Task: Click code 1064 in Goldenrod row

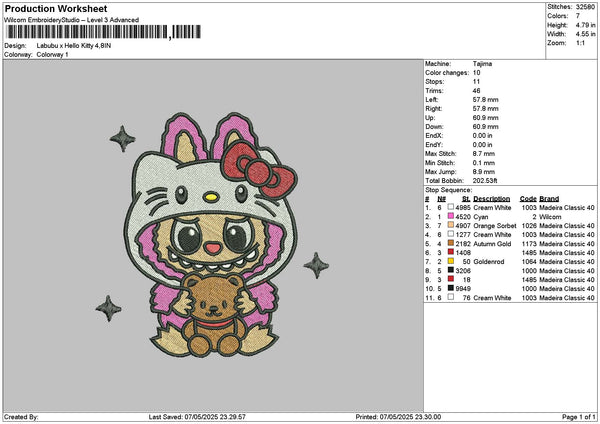Action: (529, 262)
